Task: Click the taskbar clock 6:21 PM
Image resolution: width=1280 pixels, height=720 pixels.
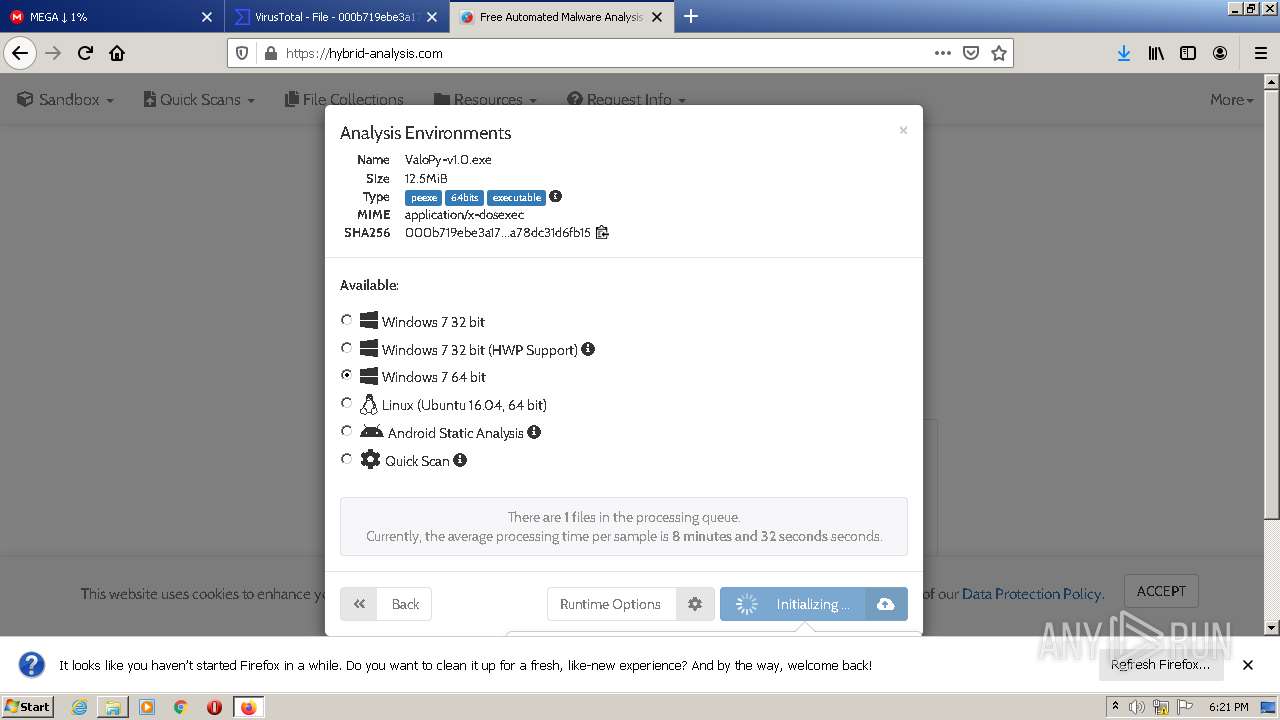Action: click(x=1228, y=707)
